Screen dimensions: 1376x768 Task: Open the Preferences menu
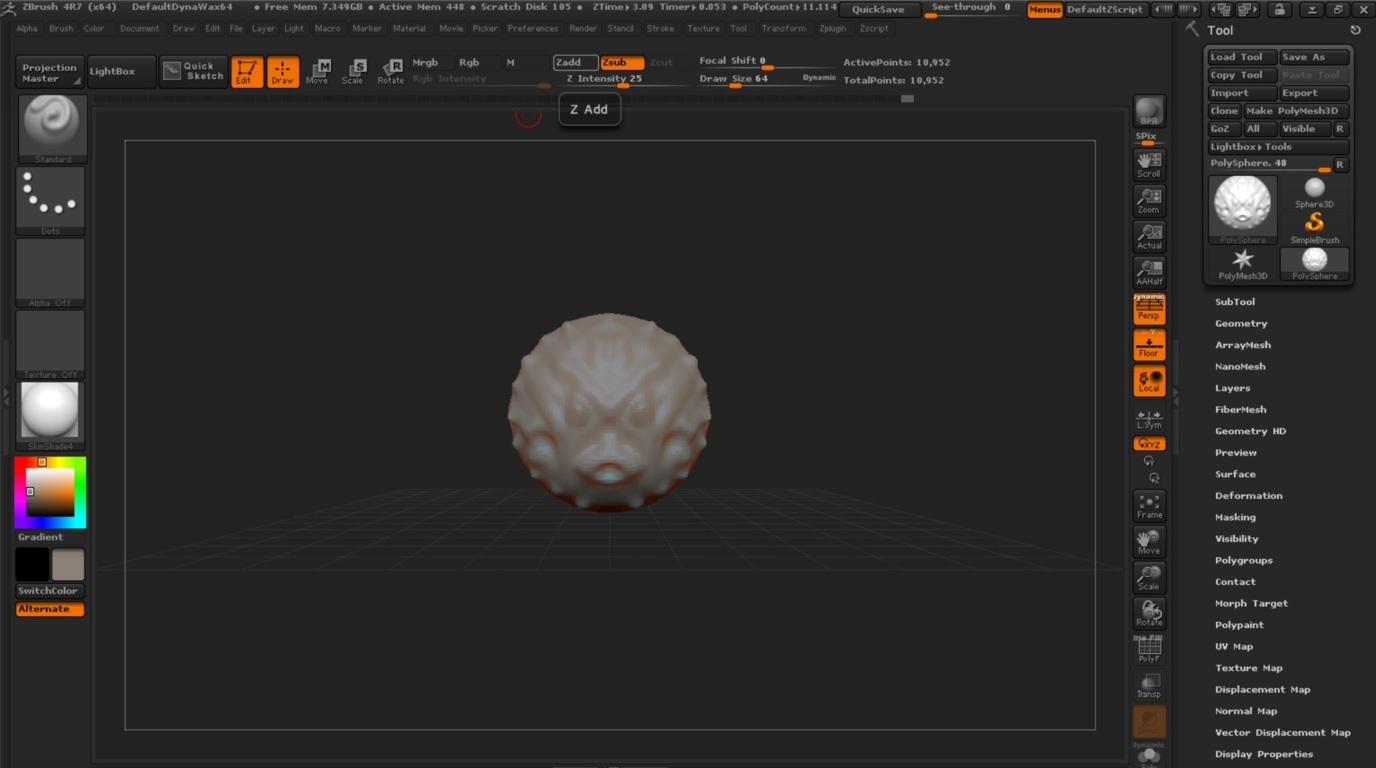(x=533, y=28)
